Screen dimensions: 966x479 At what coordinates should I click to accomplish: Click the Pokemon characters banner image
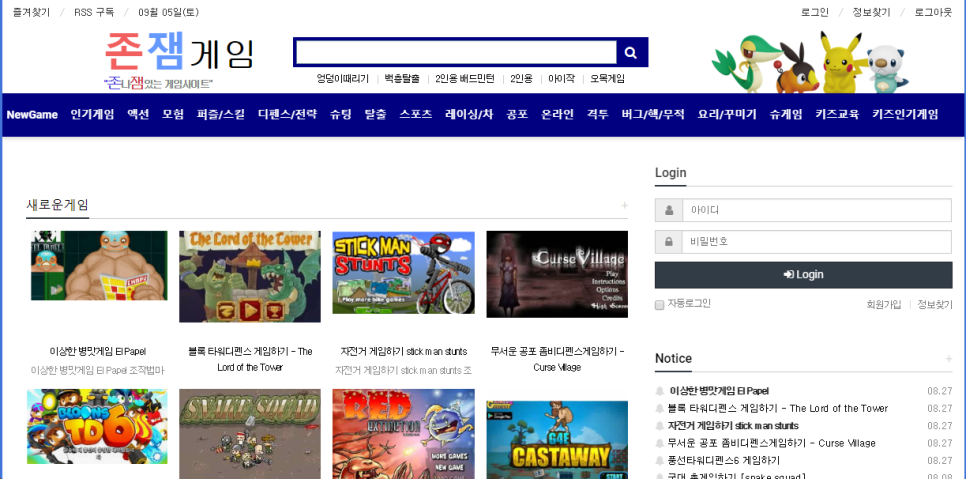pos(810,63)
